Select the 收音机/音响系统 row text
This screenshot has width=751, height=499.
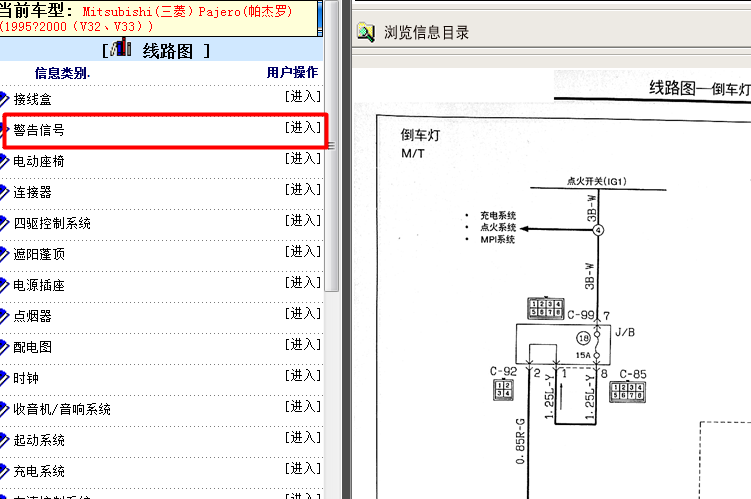pos(62,409)
